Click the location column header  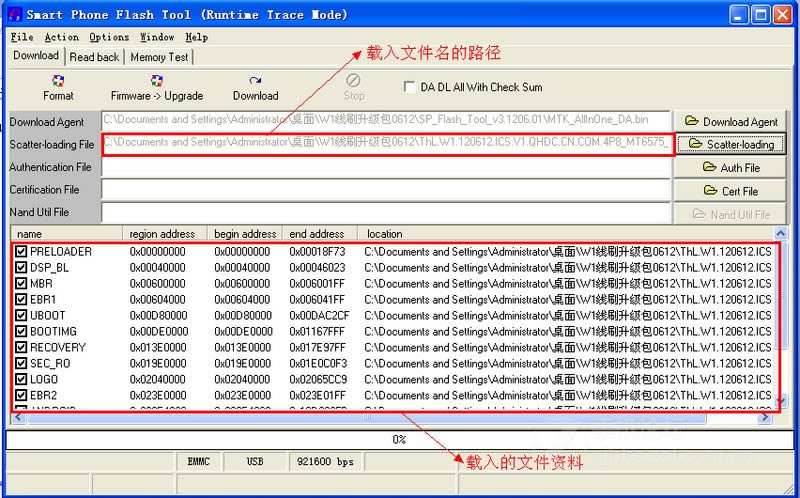(x=385, y=234)
